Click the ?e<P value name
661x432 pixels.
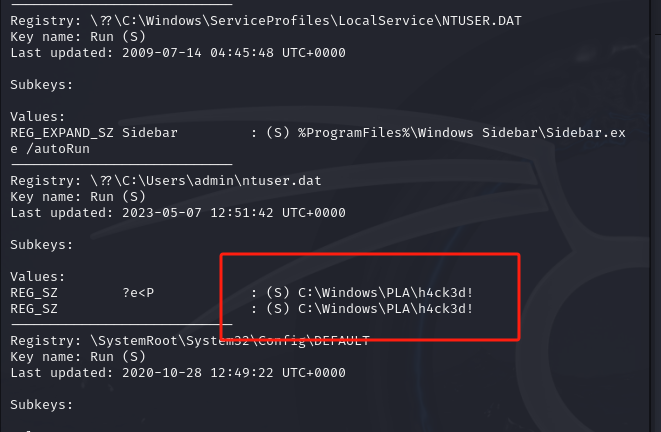click(x=138, y=292)
